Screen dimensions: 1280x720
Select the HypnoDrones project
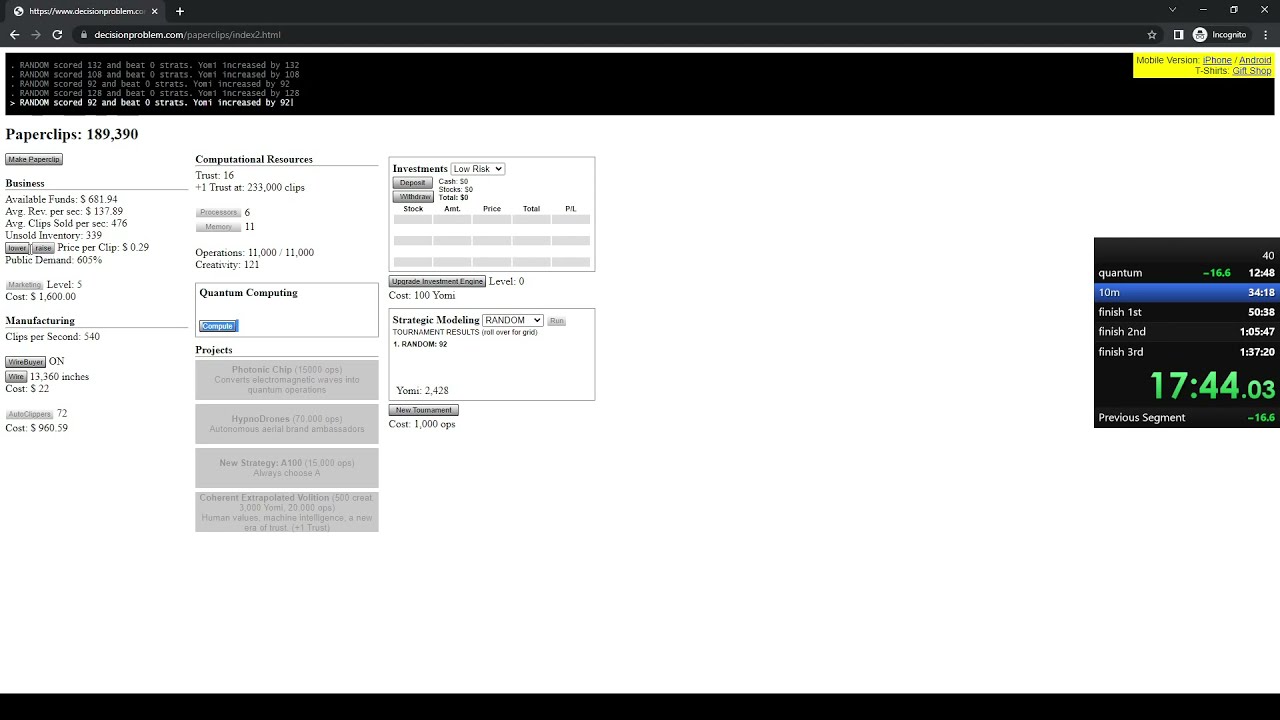click(x=287, y=424)
